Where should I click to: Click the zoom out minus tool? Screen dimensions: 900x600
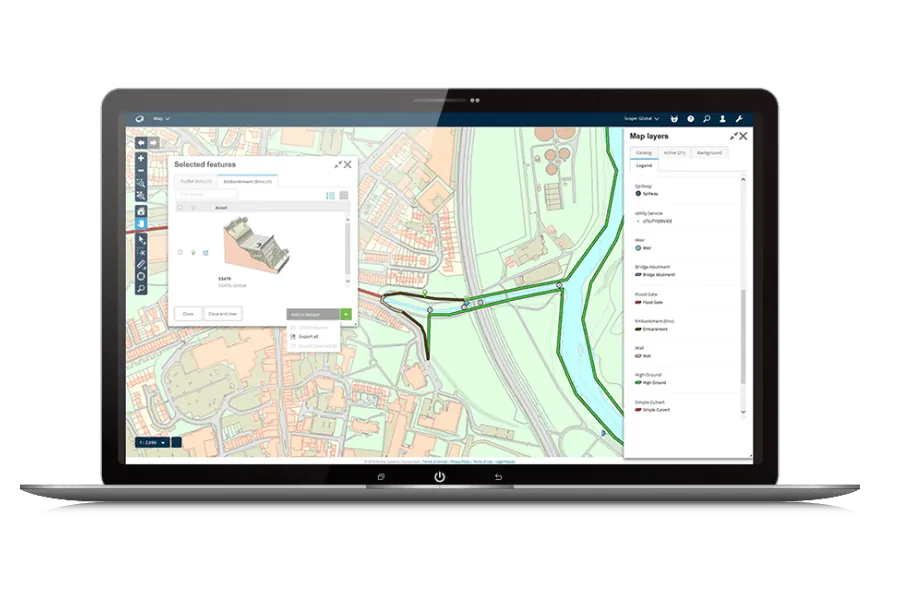(x=141, y=171)
